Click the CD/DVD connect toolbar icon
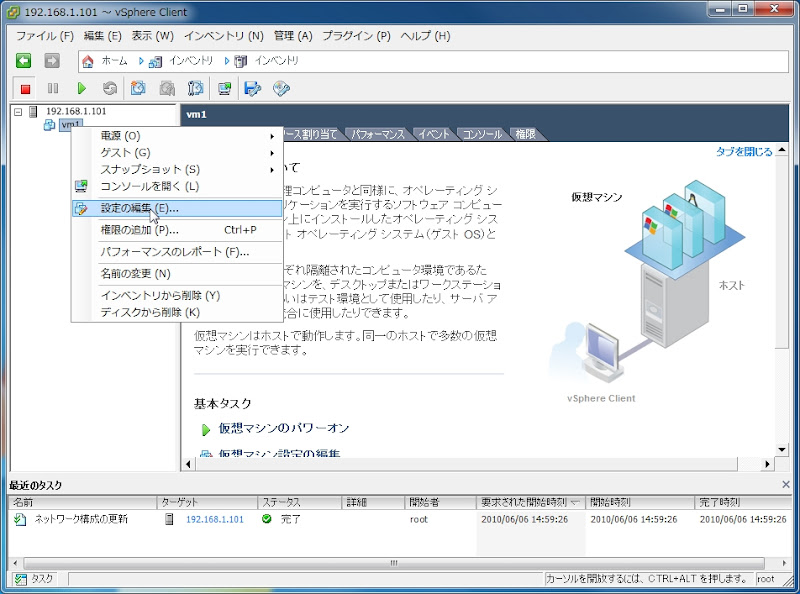Viewport: 800px width, 594px height. [281, 89]
